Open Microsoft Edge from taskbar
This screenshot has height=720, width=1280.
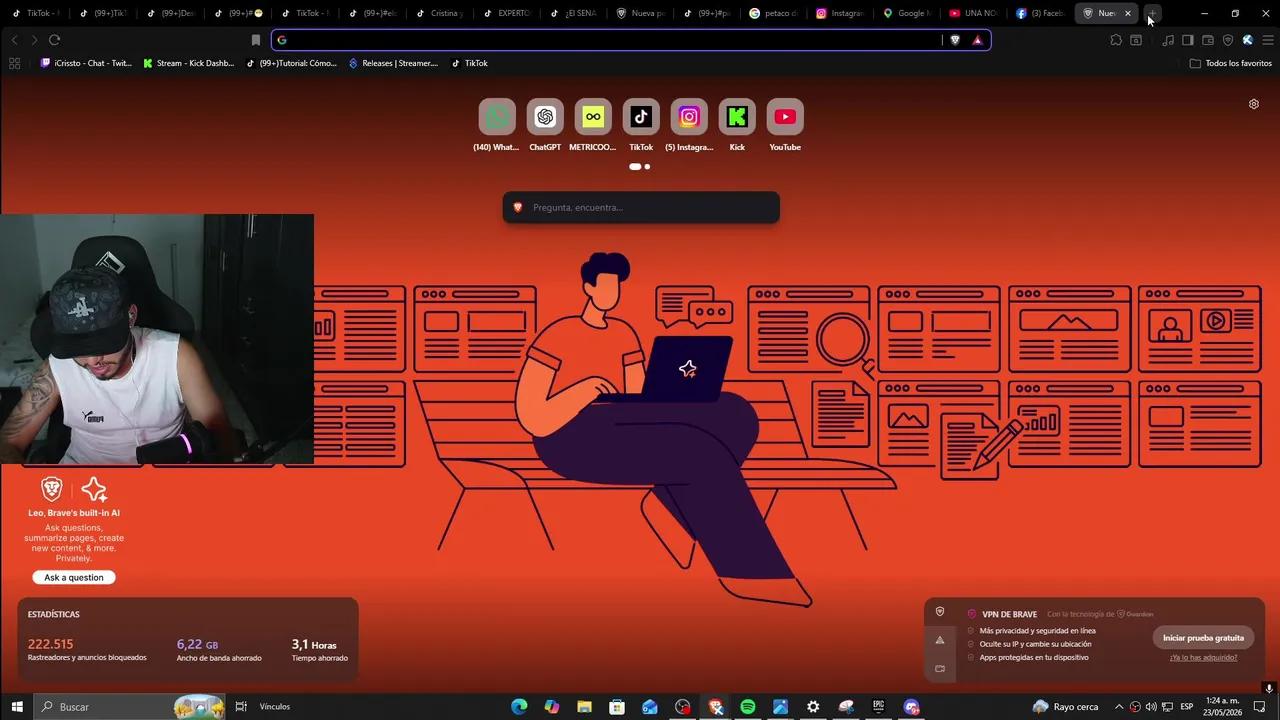519,707
